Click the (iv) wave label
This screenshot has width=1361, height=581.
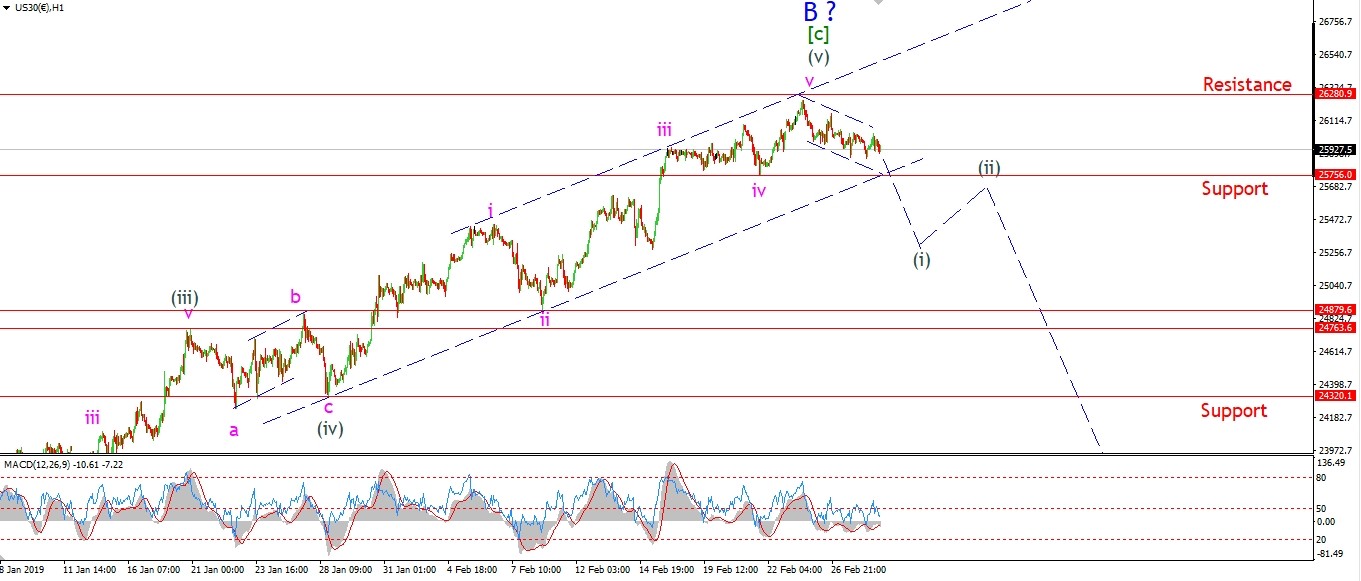(330, 429)
